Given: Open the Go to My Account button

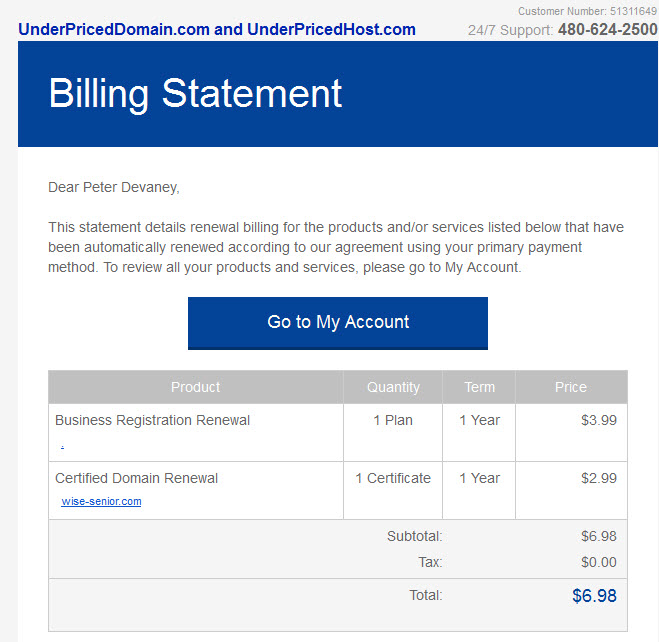Looking at the screenshot, I should point(337,323).
